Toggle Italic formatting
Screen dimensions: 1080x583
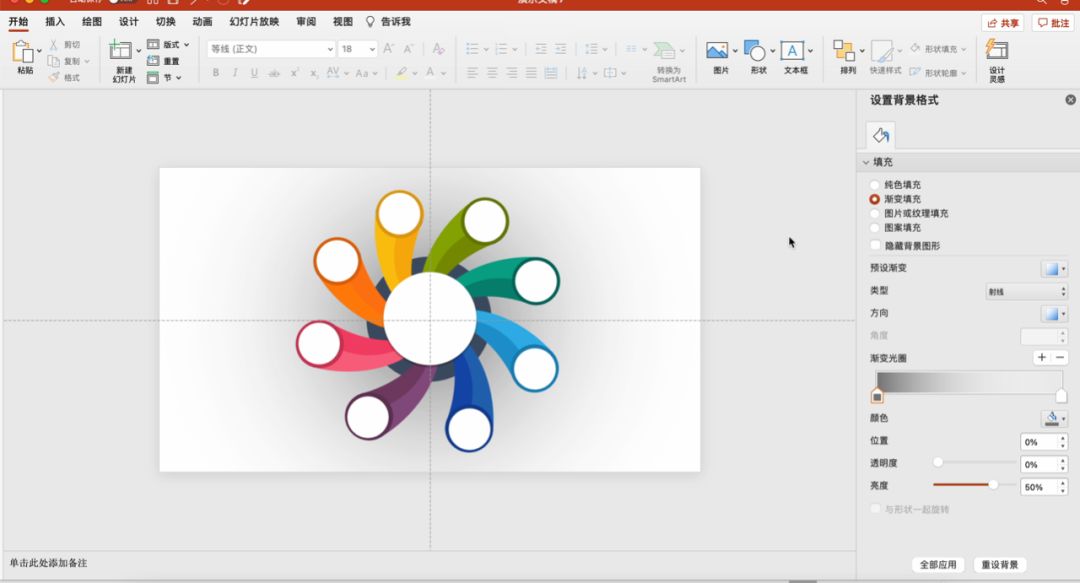(x=235, y=72)
